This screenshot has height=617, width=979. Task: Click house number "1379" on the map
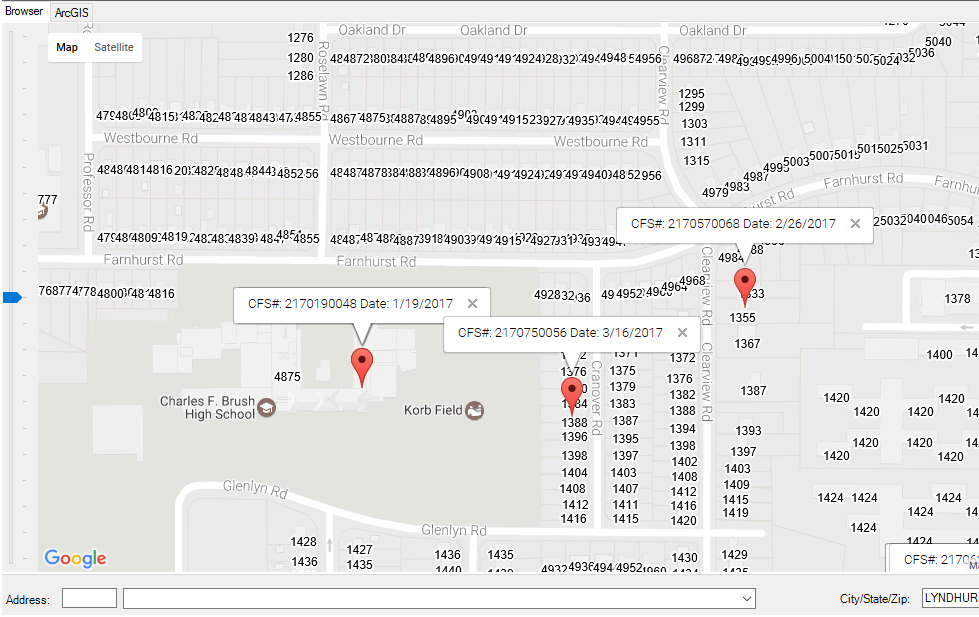point(622,387)
